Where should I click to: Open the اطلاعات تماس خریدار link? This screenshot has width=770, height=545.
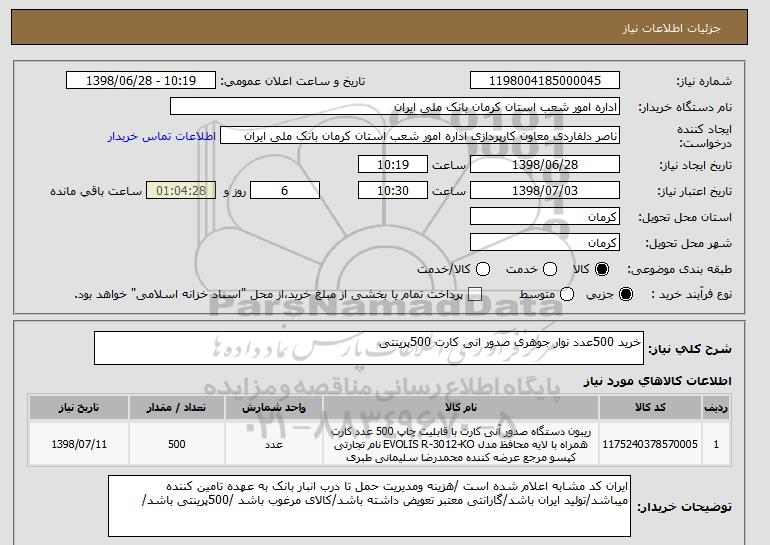coord(162,136)
